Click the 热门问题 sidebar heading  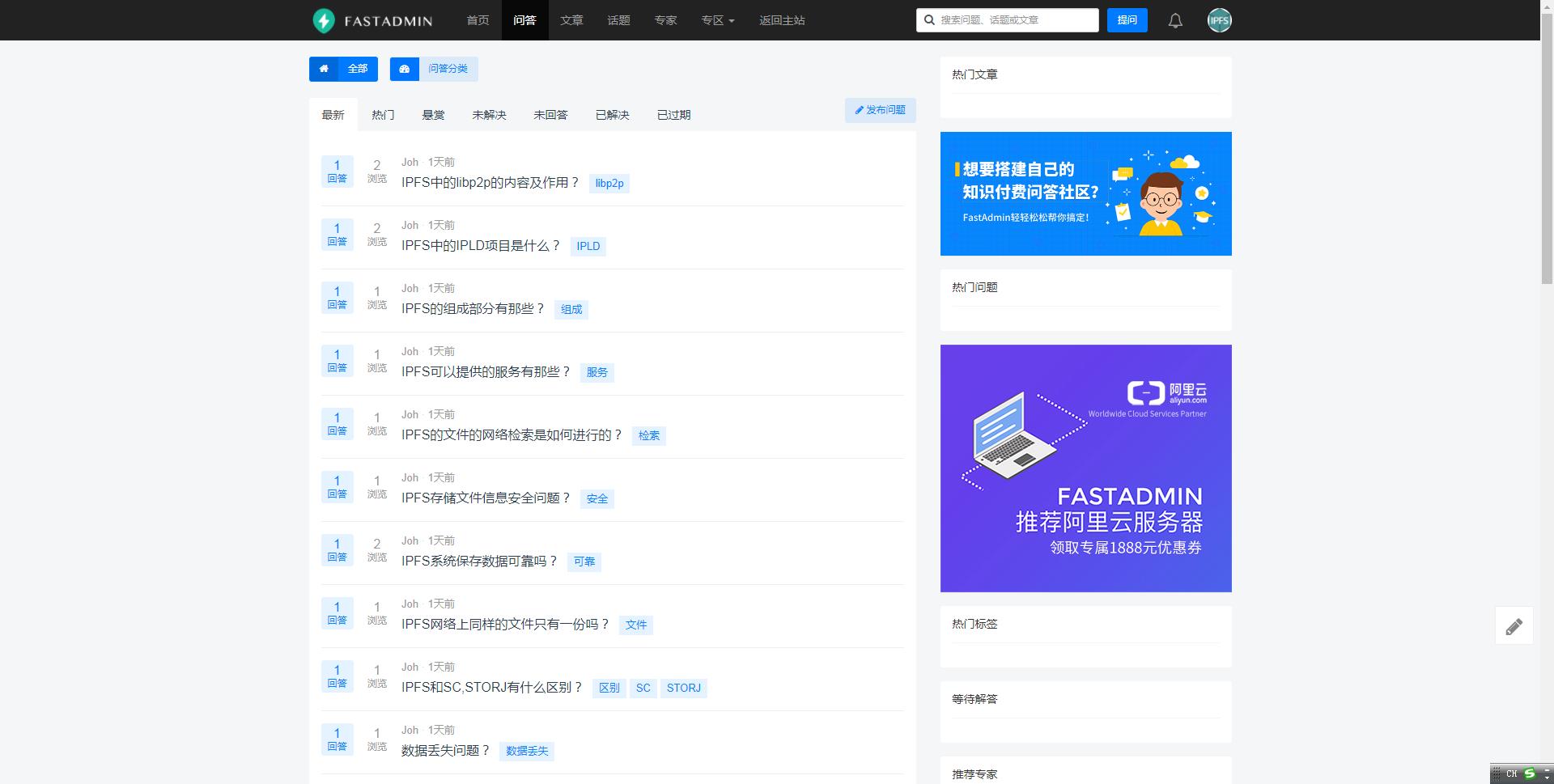pyautogui.click(x=974, y=287)
